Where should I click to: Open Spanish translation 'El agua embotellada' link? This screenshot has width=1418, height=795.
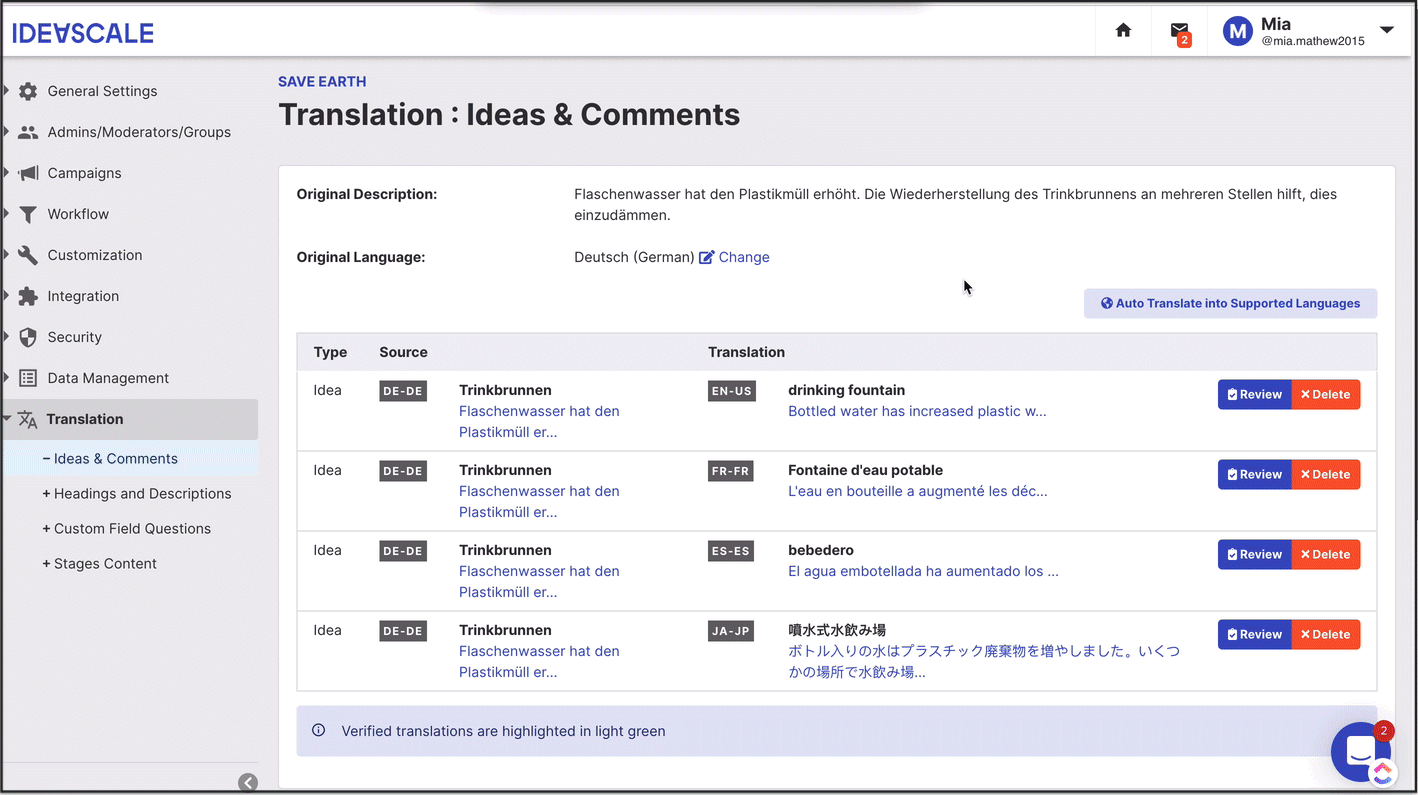[923, 571]
